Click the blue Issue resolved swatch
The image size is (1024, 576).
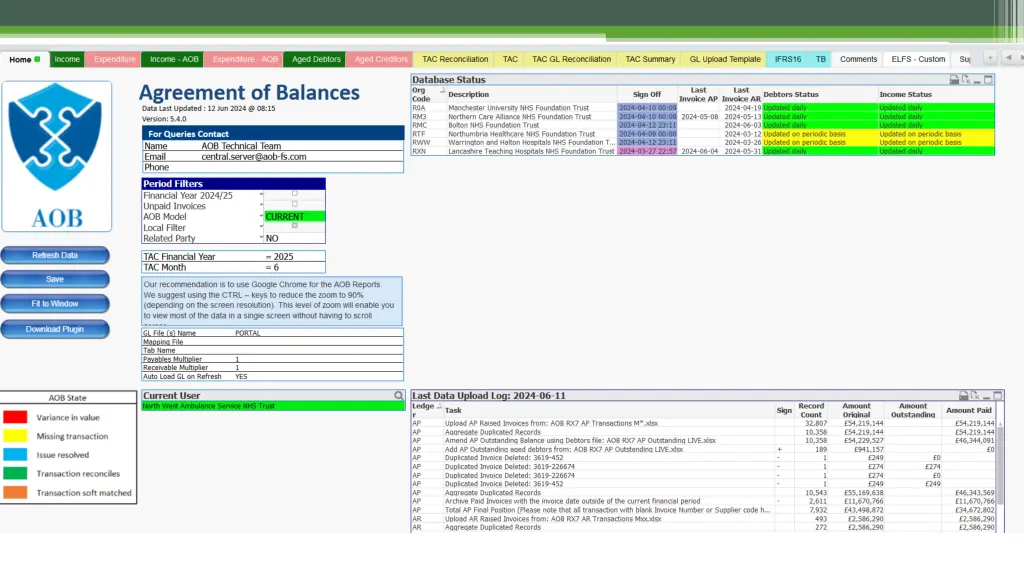pyautogui.click(x=15, y=455)
